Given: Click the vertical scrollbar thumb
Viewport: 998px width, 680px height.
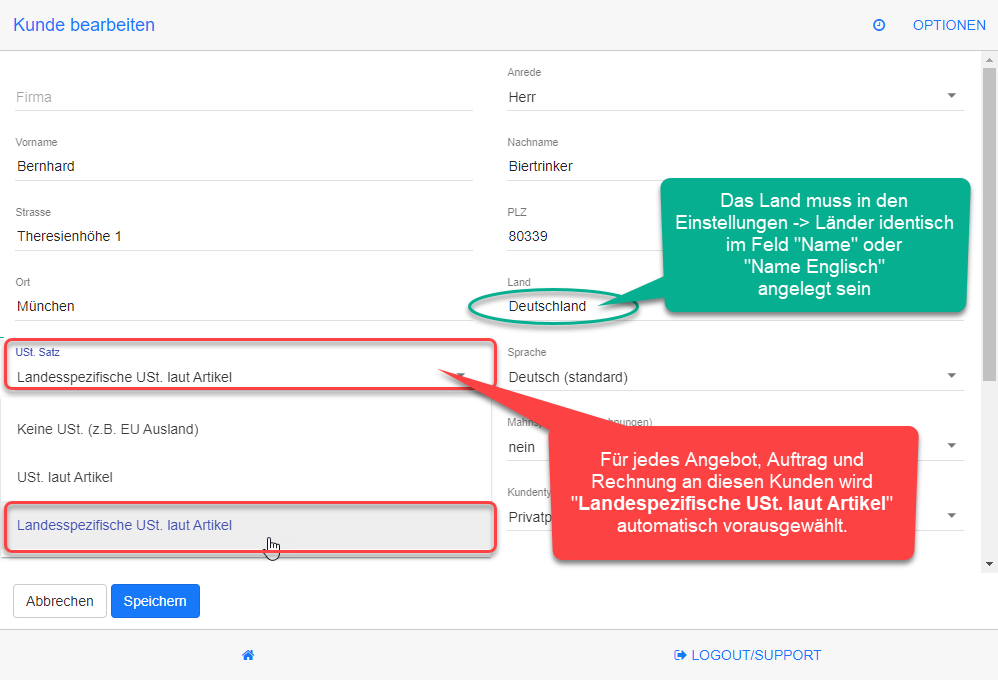Looking at the screenshot, I should (x=989, y=224).
